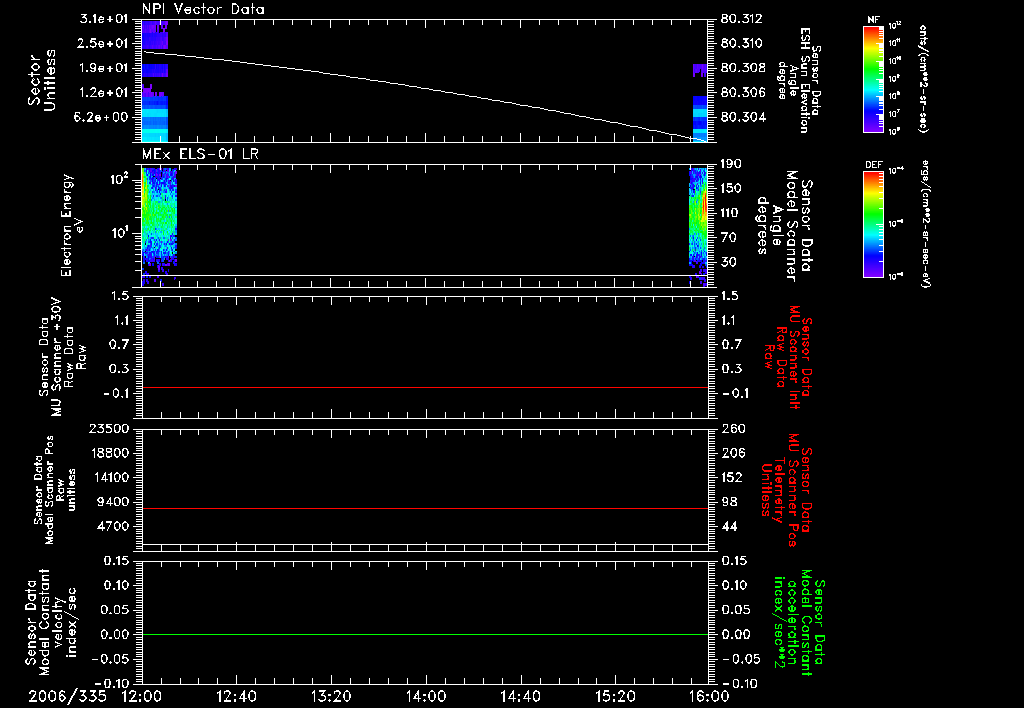Click the '18800' scanner position tick value
1024x708 pixels.
tap(108, 453)
